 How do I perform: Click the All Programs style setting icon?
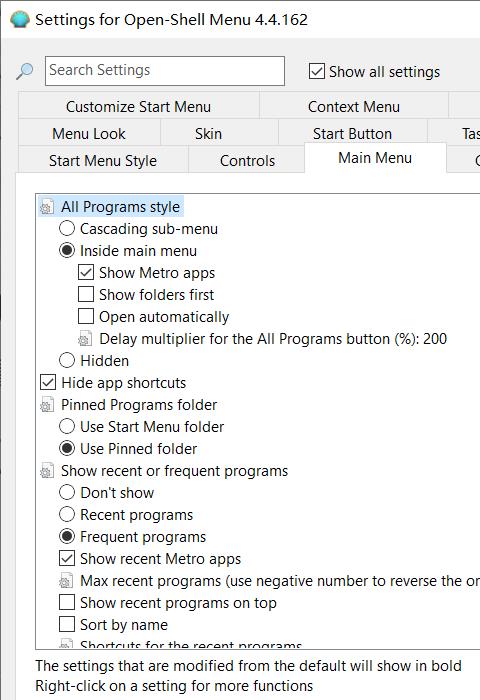pos(47,207)
